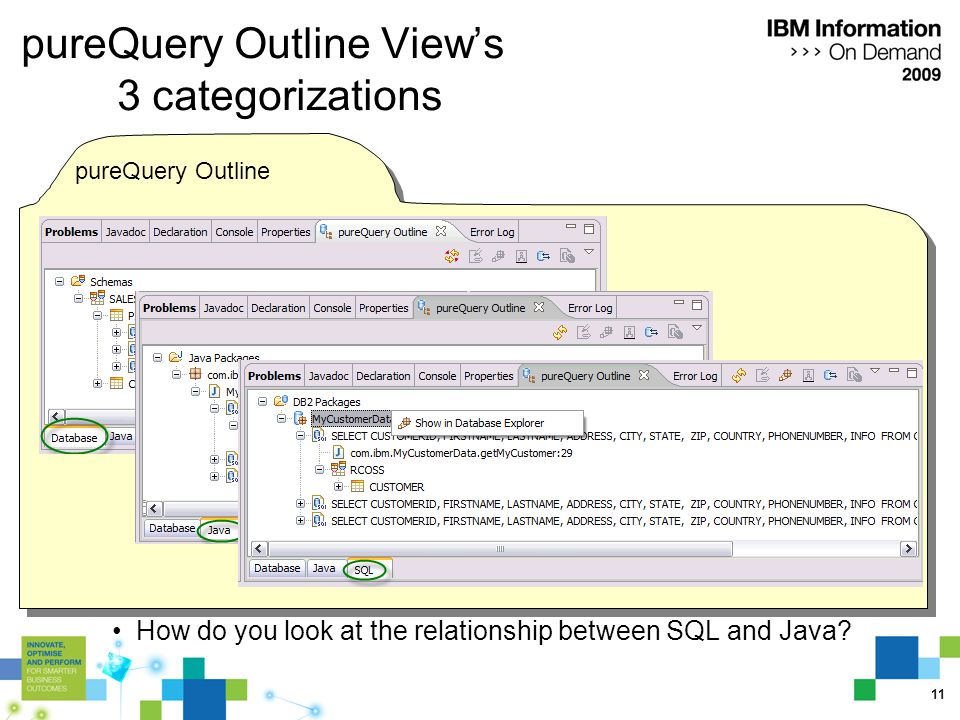Close pureQuery Outline tab in DB2 Packages window

(643, 375)
